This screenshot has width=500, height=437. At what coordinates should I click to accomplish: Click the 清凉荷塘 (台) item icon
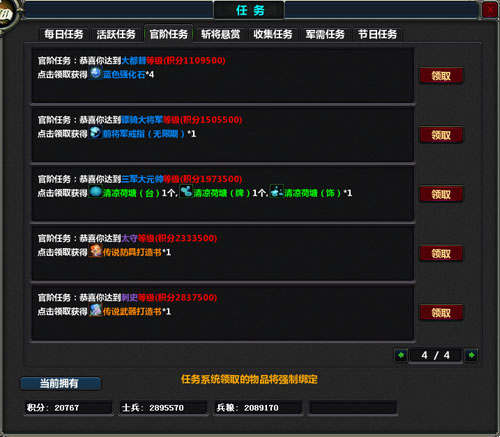pos(95,192)
